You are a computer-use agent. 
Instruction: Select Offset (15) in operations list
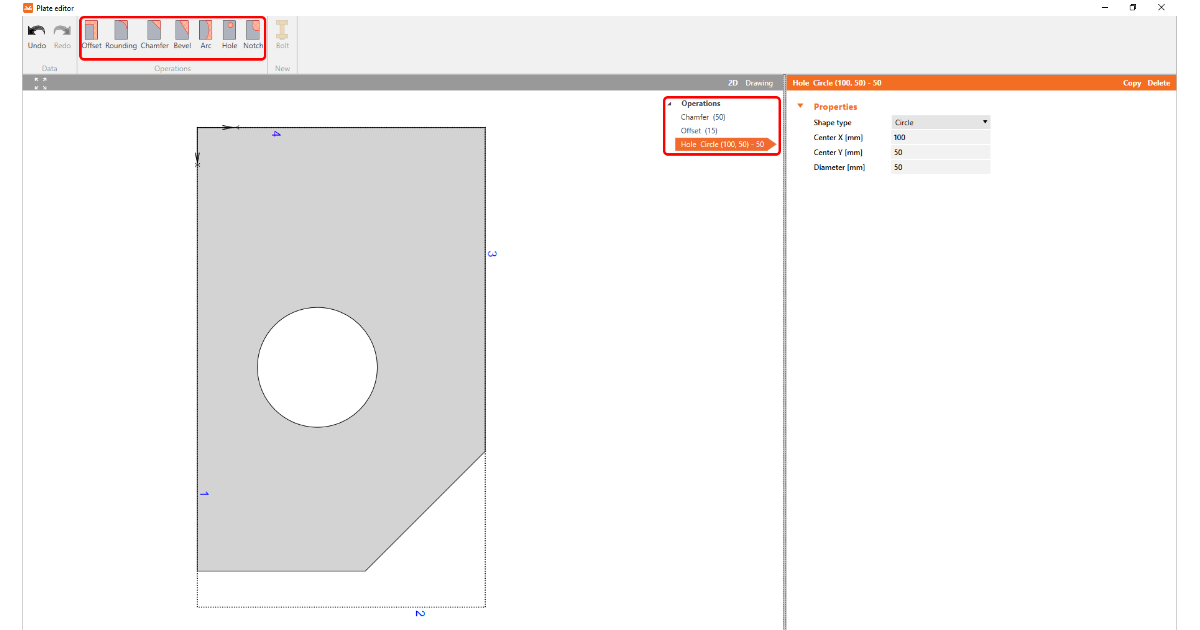click(x=699, y=131)
